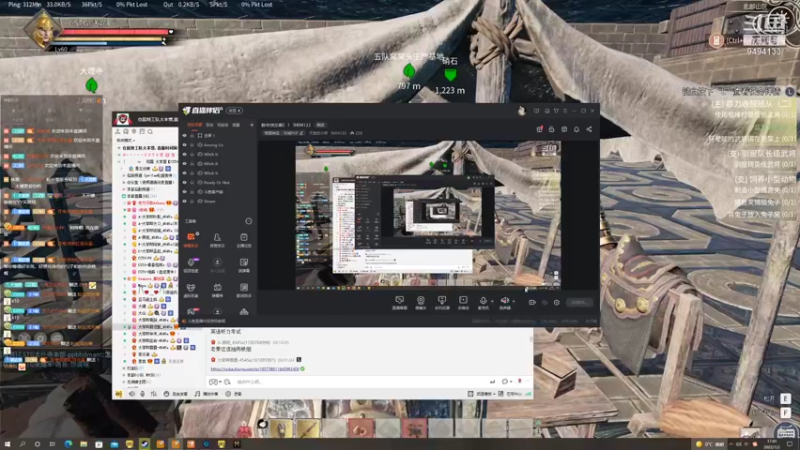
Task: Open the share icon at streaming window top right
Action: point(589,130)
